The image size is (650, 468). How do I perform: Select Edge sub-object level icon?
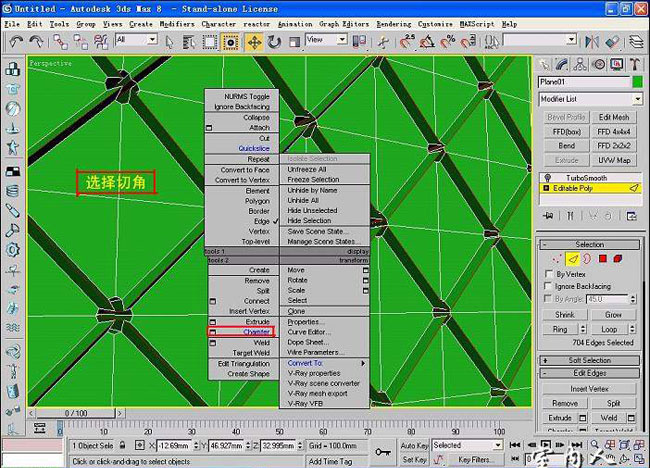[x=572, y=259]
